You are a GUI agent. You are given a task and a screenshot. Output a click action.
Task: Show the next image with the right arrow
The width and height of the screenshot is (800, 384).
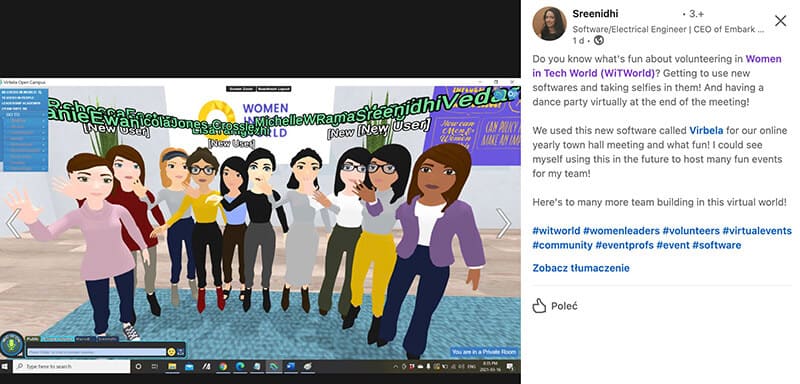(503, 223)
